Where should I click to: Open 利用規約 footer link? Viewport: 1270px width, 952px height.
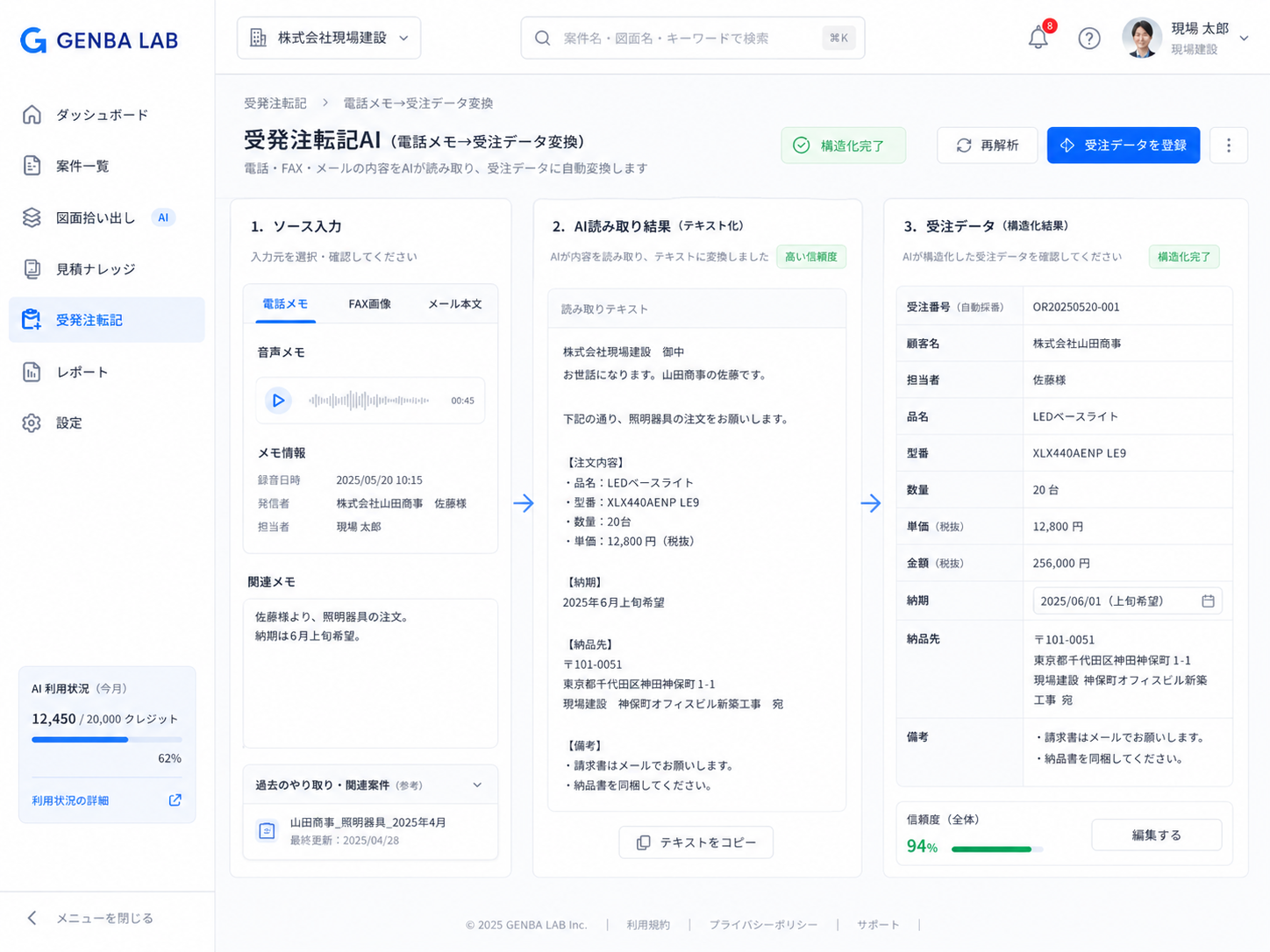648,925
